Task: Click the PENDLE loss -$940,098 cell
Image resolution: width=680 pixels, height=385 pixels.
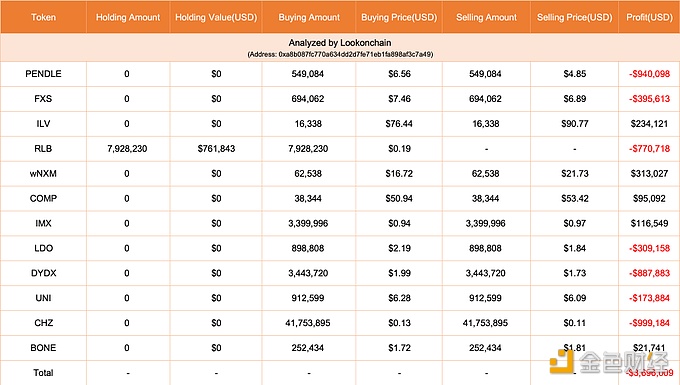Action: (649, 74)
